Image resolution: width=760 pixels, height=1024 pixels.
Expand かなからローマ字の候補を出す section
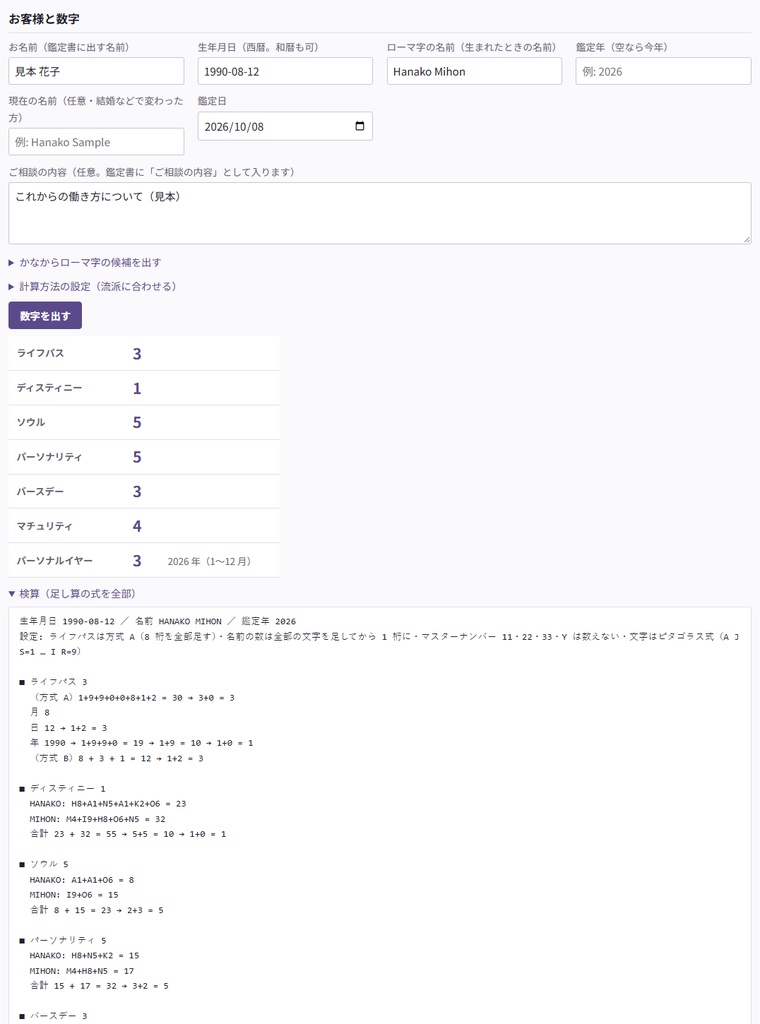85,263
